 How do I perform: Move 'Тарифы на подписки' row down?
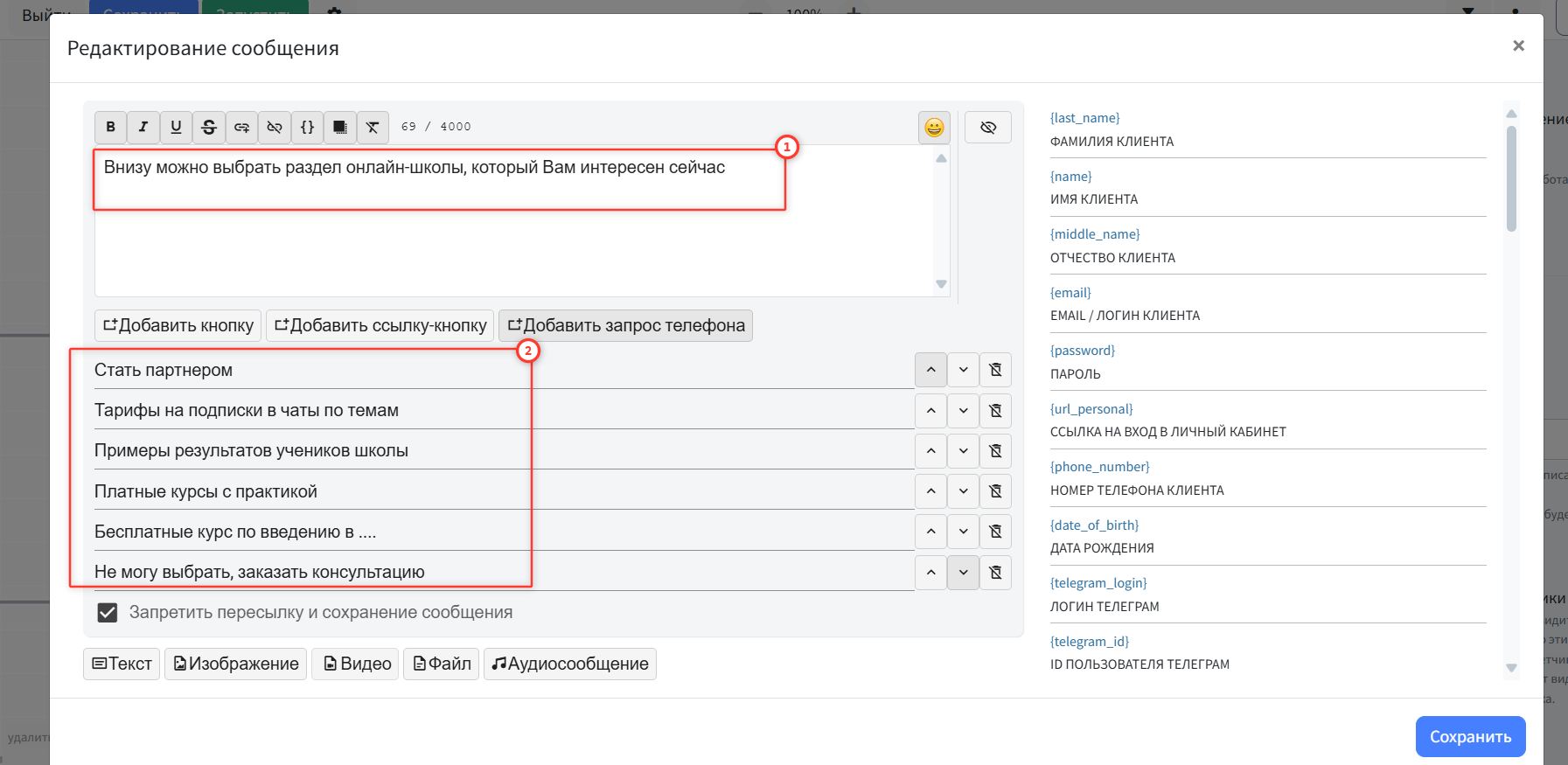tap(963, 410)
